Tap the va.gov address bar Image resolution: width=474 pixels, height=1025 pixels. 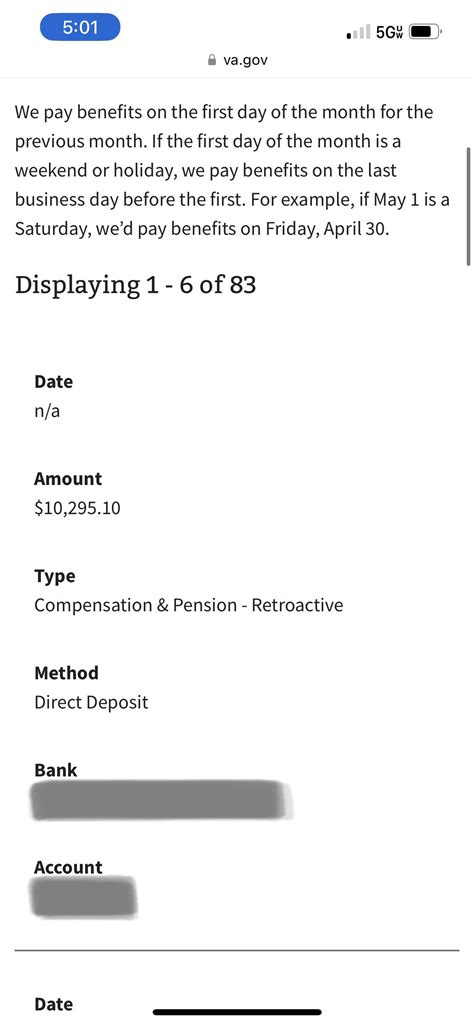237,60
